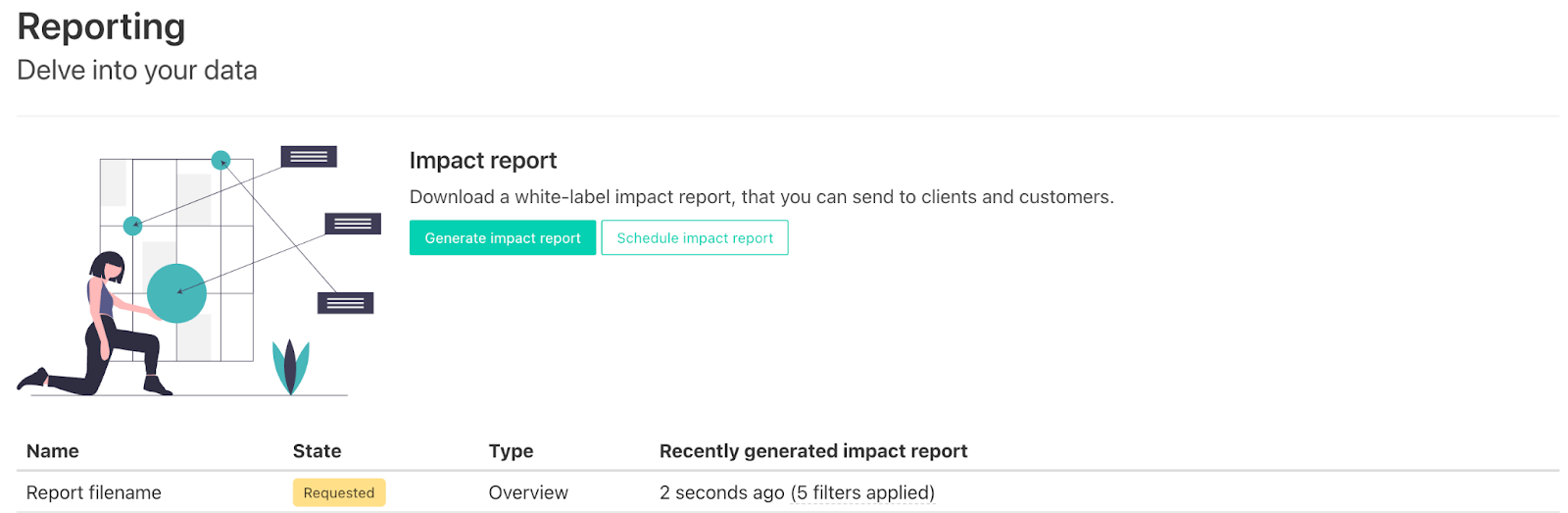The width and height of the screenshot is (1568, 513).
Task: Select the Report filename entry
Action: [x=94, y=492]
